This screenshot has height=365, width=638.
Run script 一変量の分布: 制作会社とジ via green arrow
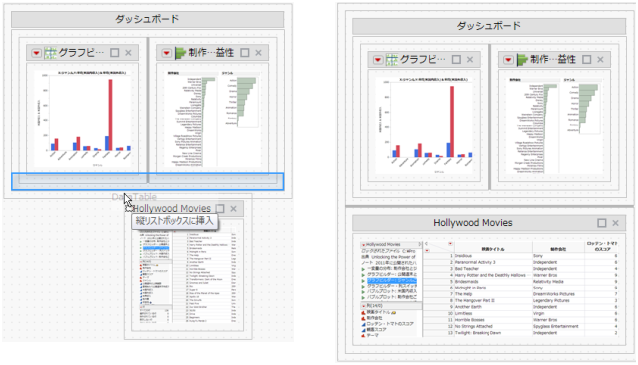click(x=363, y=269)
